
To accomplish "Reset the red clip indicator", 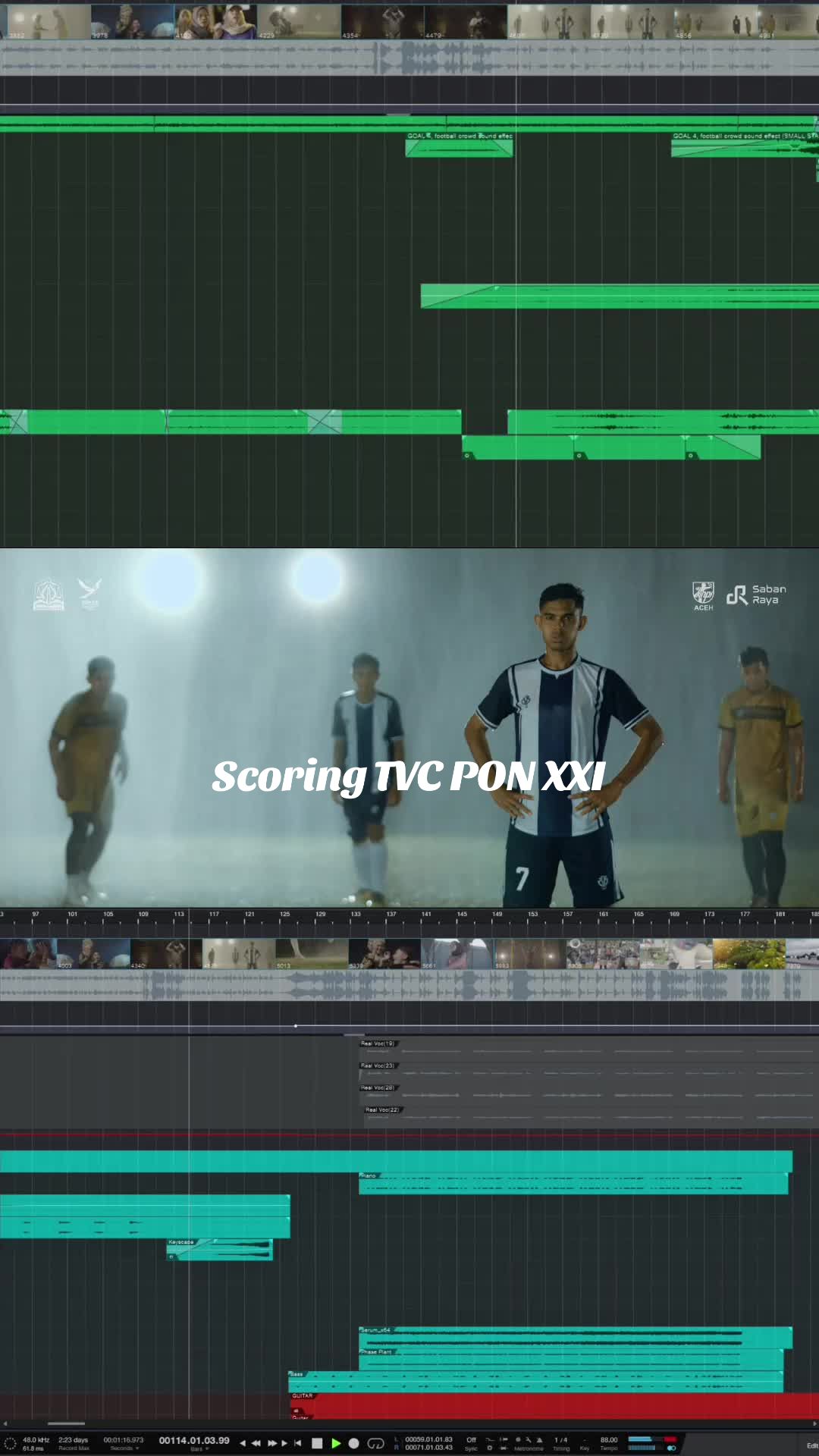I will click(x=670, y=1439).
